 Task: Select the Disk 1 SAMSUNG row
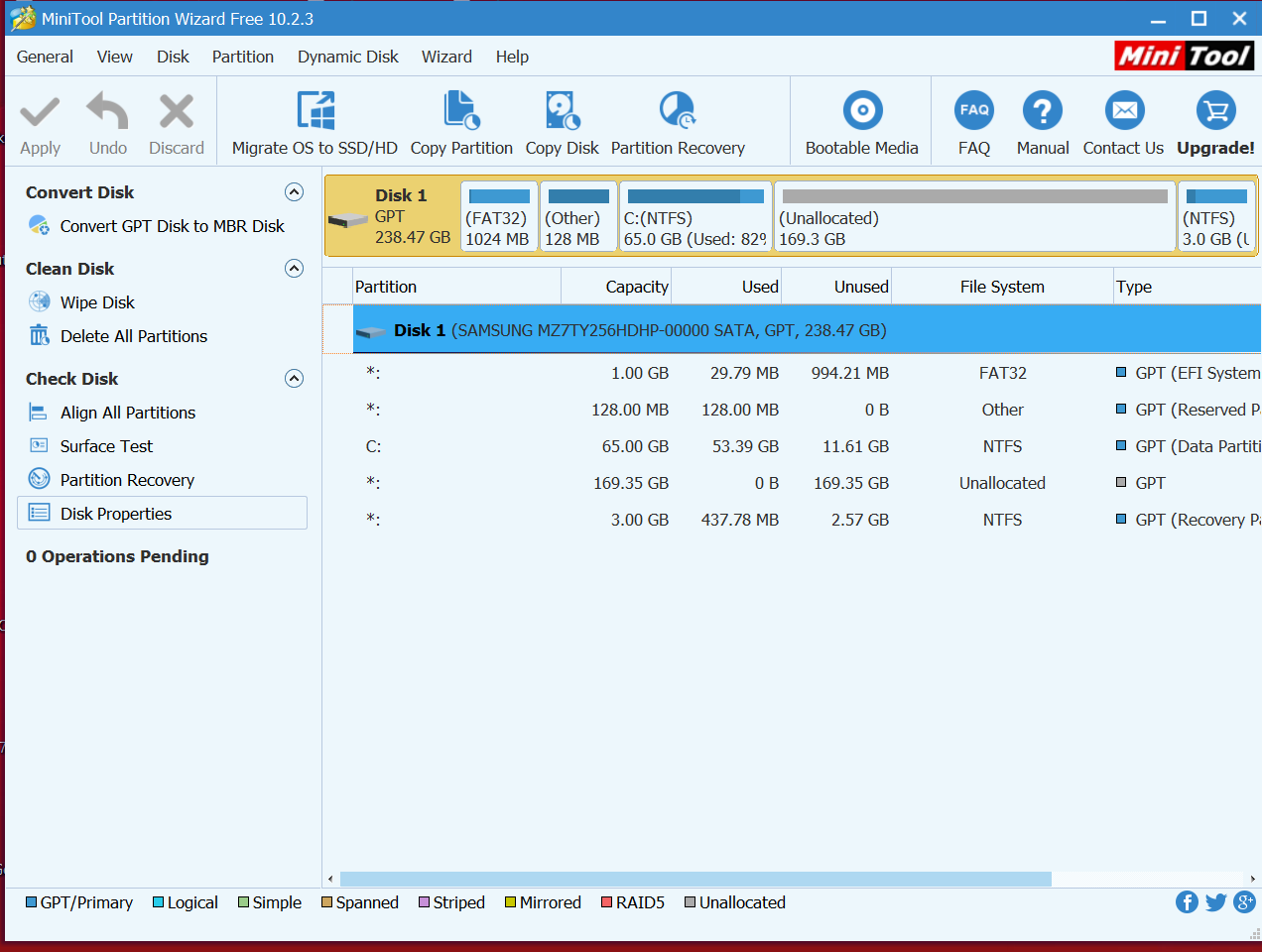(807, 330)
